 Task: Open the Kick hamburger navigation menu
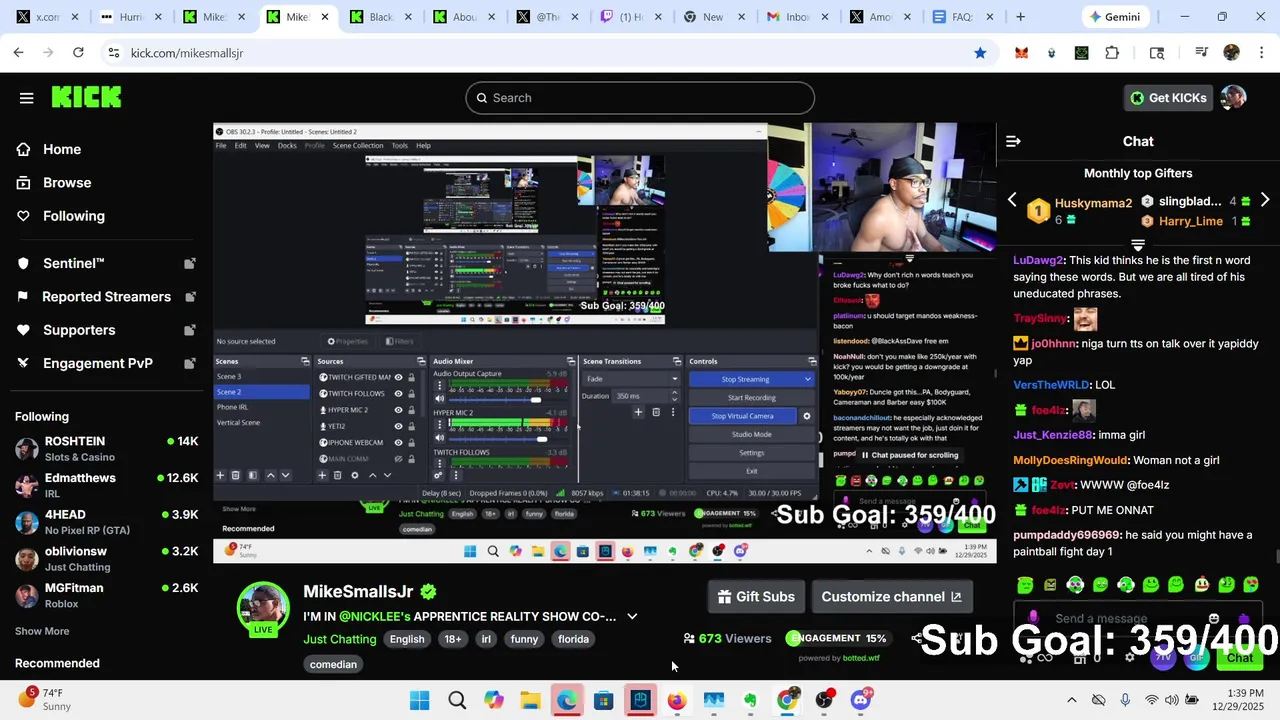click(26, 98)
